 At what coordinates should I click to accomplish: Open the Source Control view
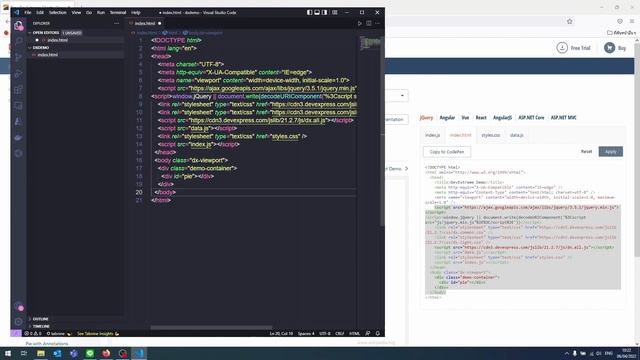[x=18, y=58]
